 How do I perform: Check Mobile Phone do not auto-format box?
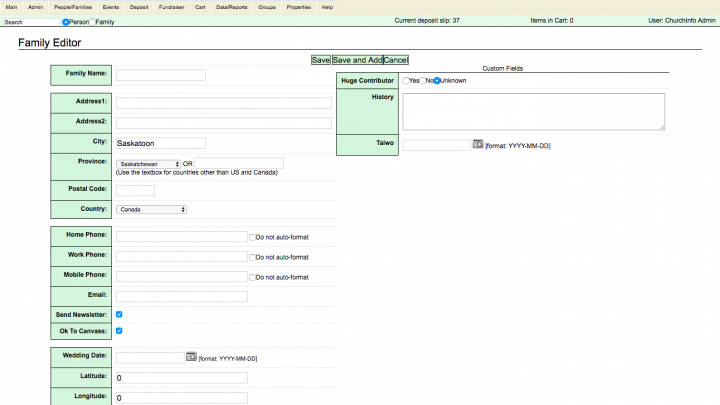[x=252, y=277]
